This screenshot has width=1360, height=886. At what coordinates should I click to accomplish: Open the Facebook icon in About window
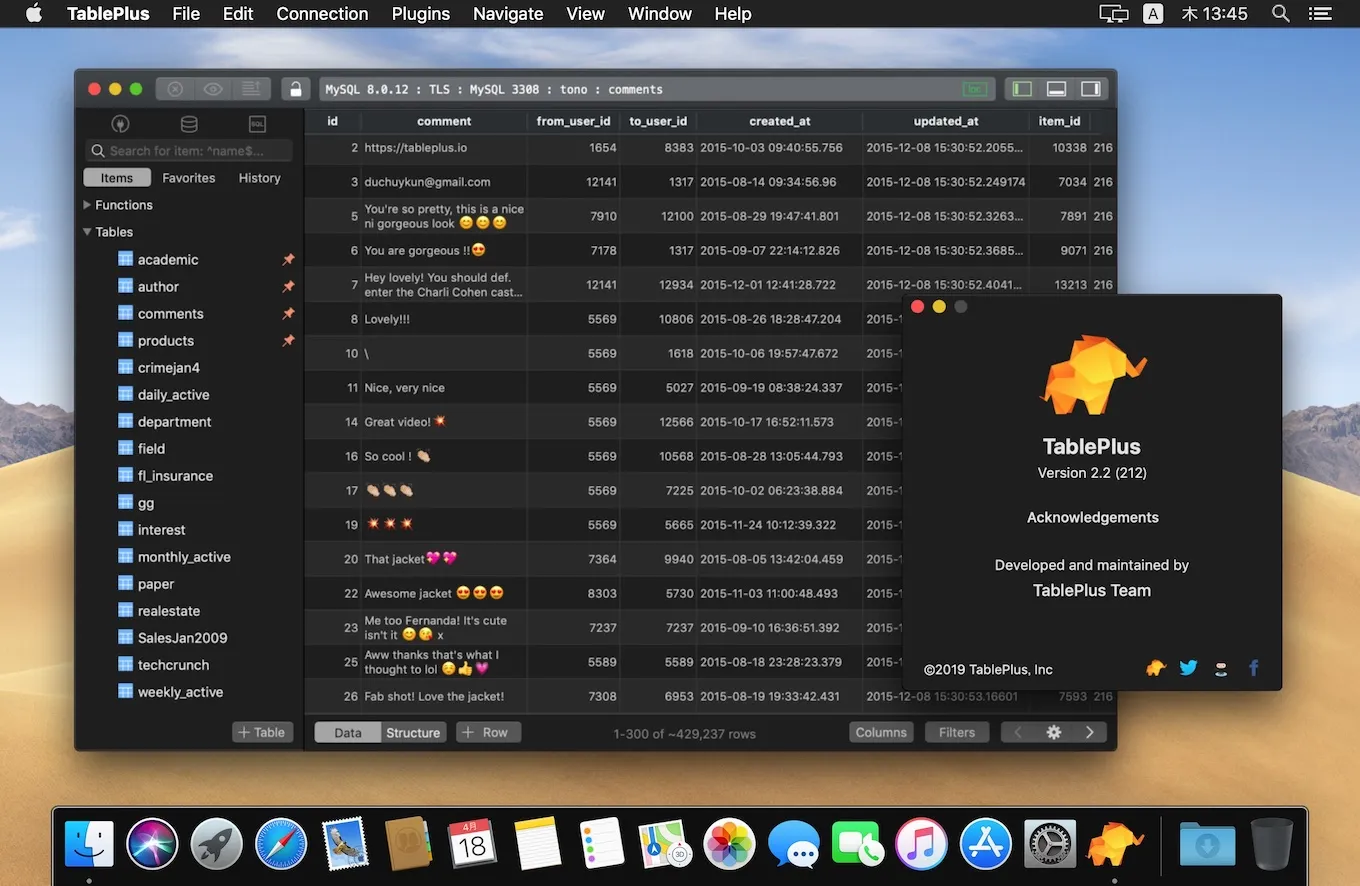click(x=1253, y=668)
